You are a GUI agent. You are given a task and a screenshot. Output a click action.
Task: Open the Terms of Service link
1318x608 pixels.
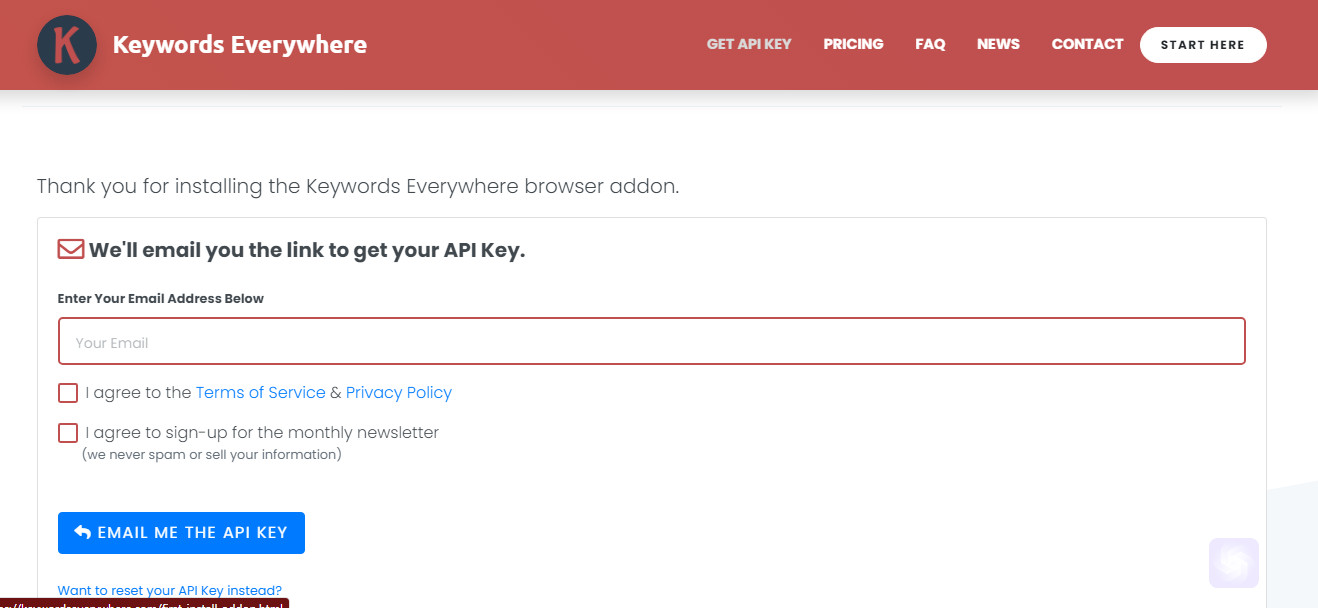tap(261, 393)
